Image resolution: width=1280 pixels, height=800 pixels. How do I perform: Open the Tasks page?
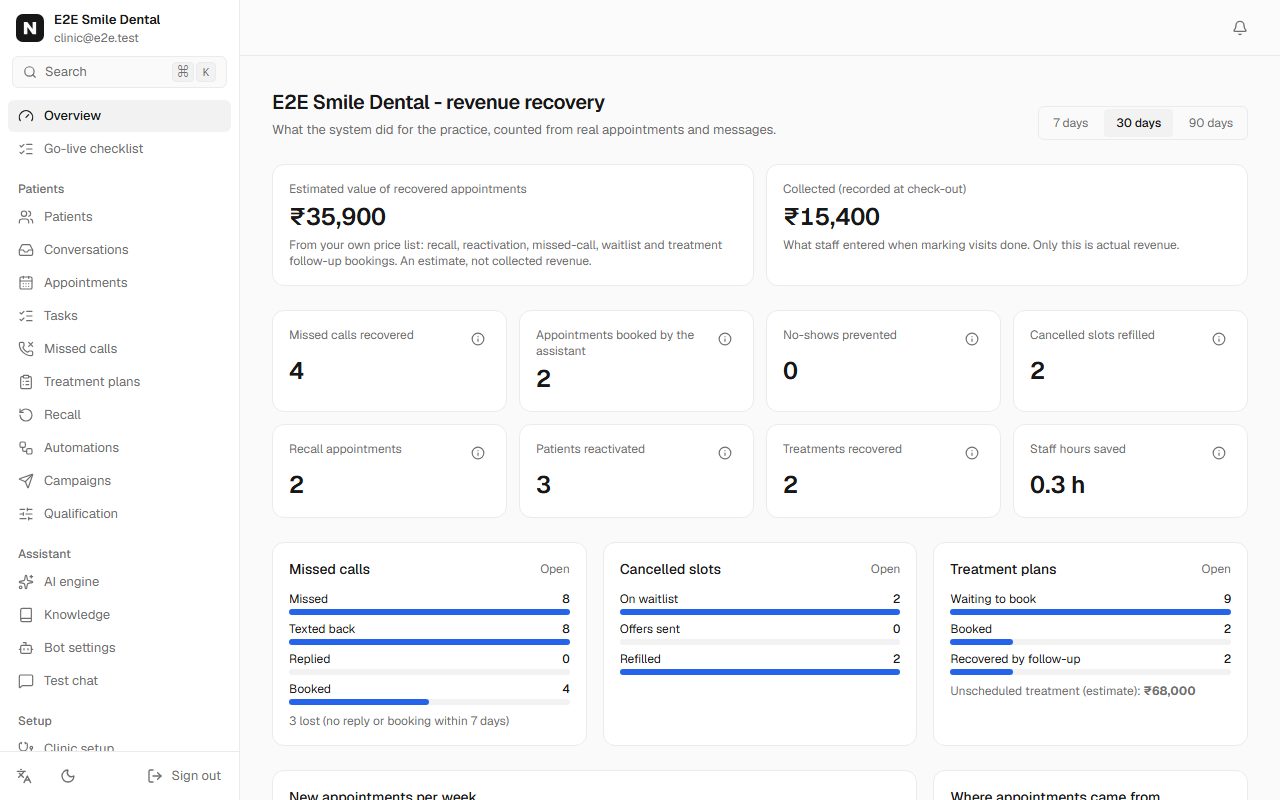tap(119, 316)
